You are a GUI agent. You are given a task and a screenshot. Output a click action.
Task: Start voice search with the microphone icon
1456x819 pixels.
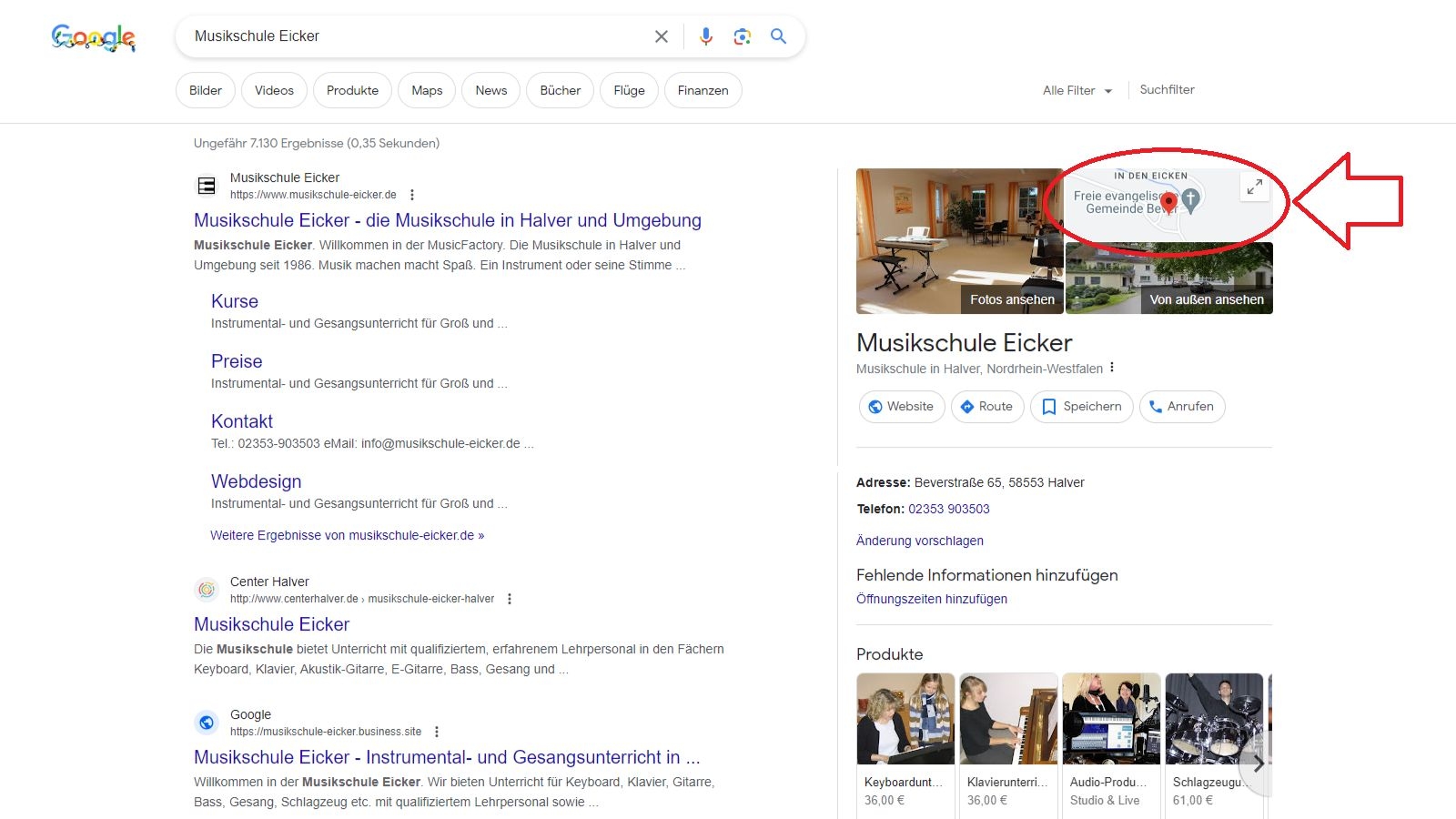point(706,36)
